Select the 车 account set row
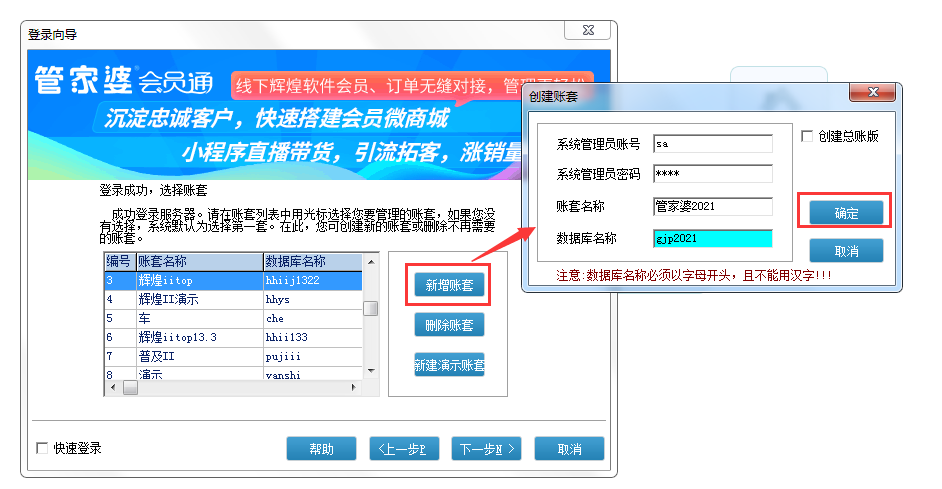The width and height of the screenshot is (942, 489). (x=234, y=318)
